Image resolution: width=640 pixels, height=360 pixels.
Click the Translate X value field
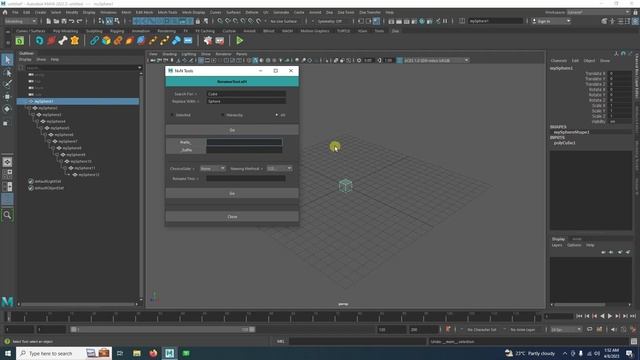[x=620, y=74]
